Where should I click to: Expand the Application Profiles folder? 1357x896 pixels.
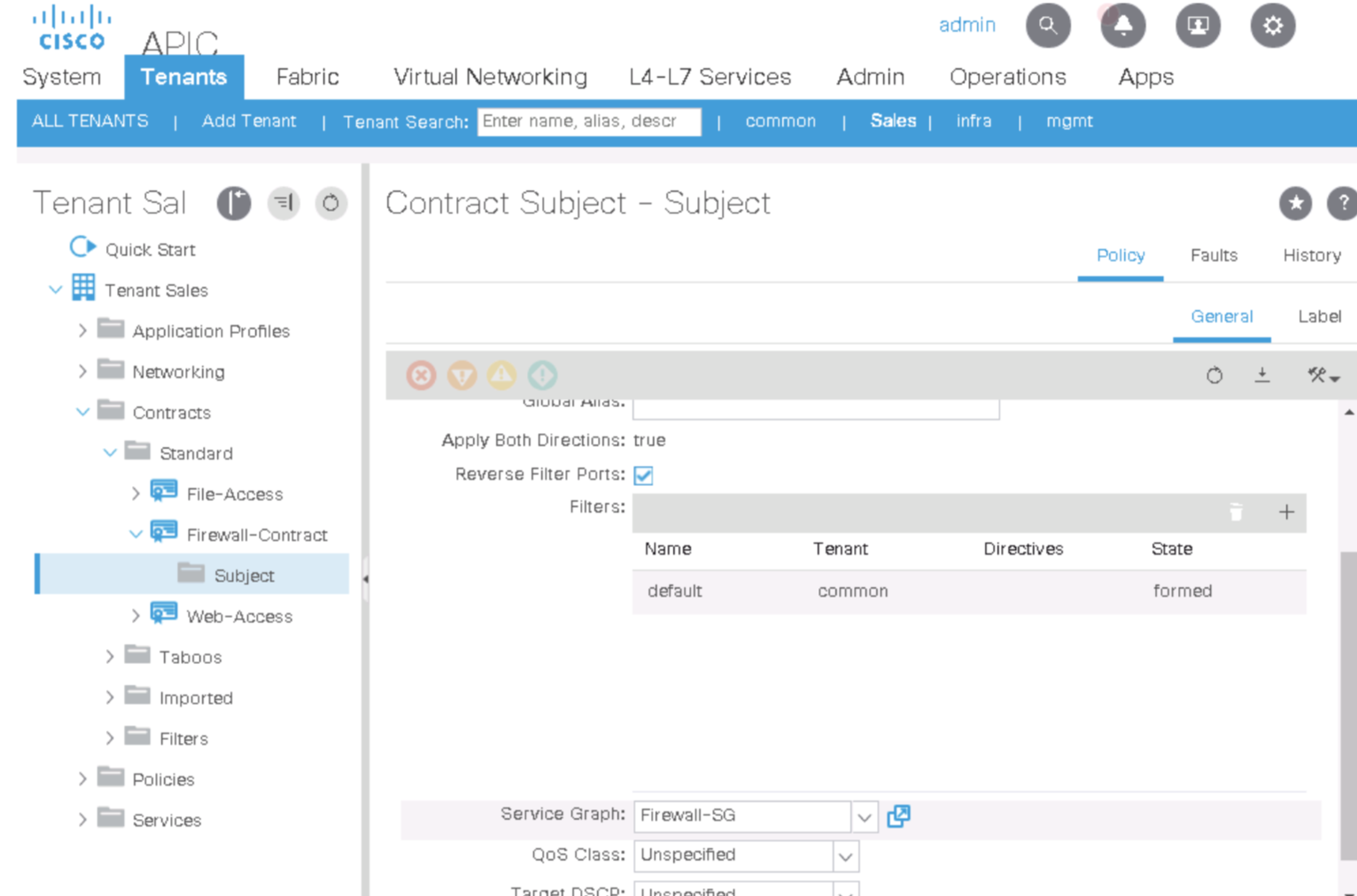82,331
